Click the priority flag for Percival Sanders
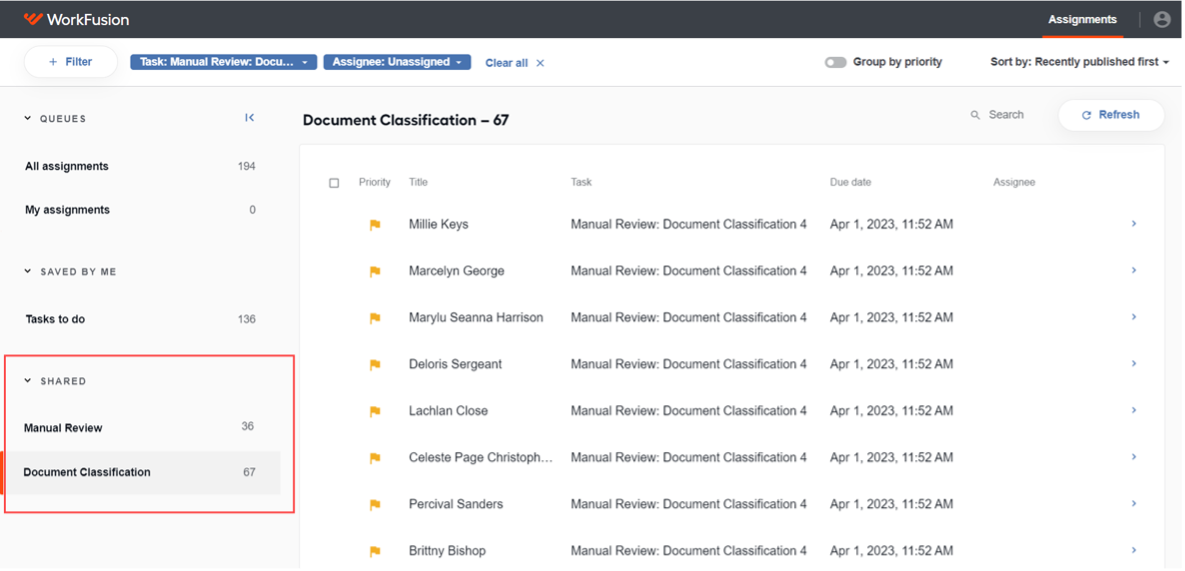1185x571 pixels. pos(374,505)
